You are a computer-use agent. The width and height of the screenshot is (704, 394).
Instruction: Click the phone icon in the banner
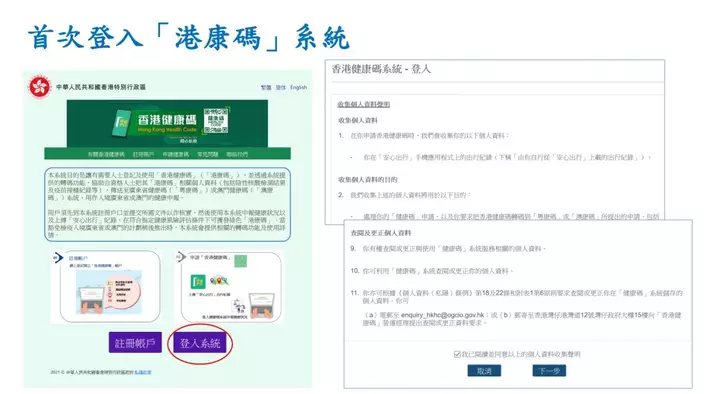pos(121,123)
